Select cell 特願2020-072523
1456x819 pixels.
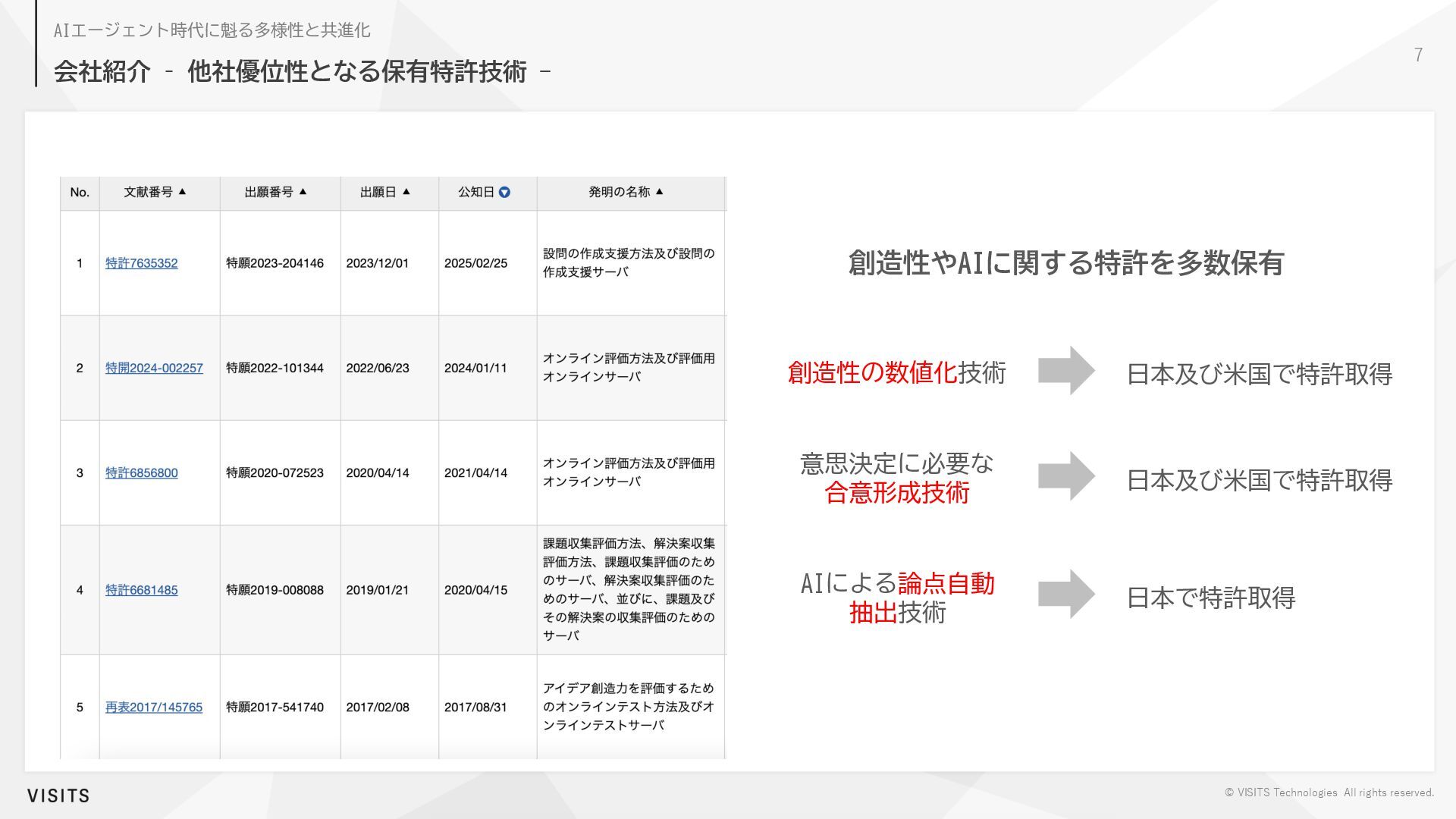click(x=275, y=472)
